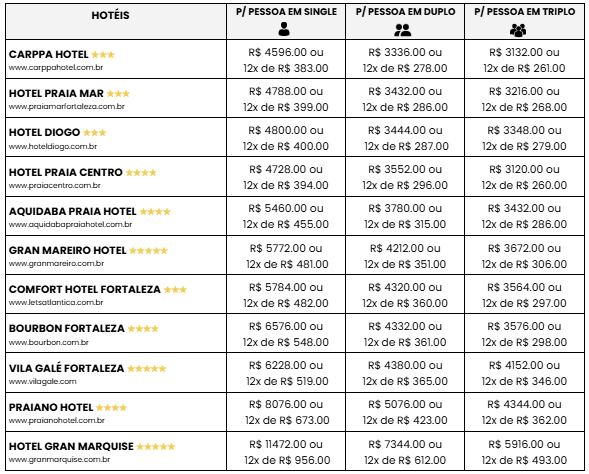The width and height of the screenshot is (589, 474).
Task: Click Gran Mareiro Hotel five-star rating
Action: coord(148,251)
